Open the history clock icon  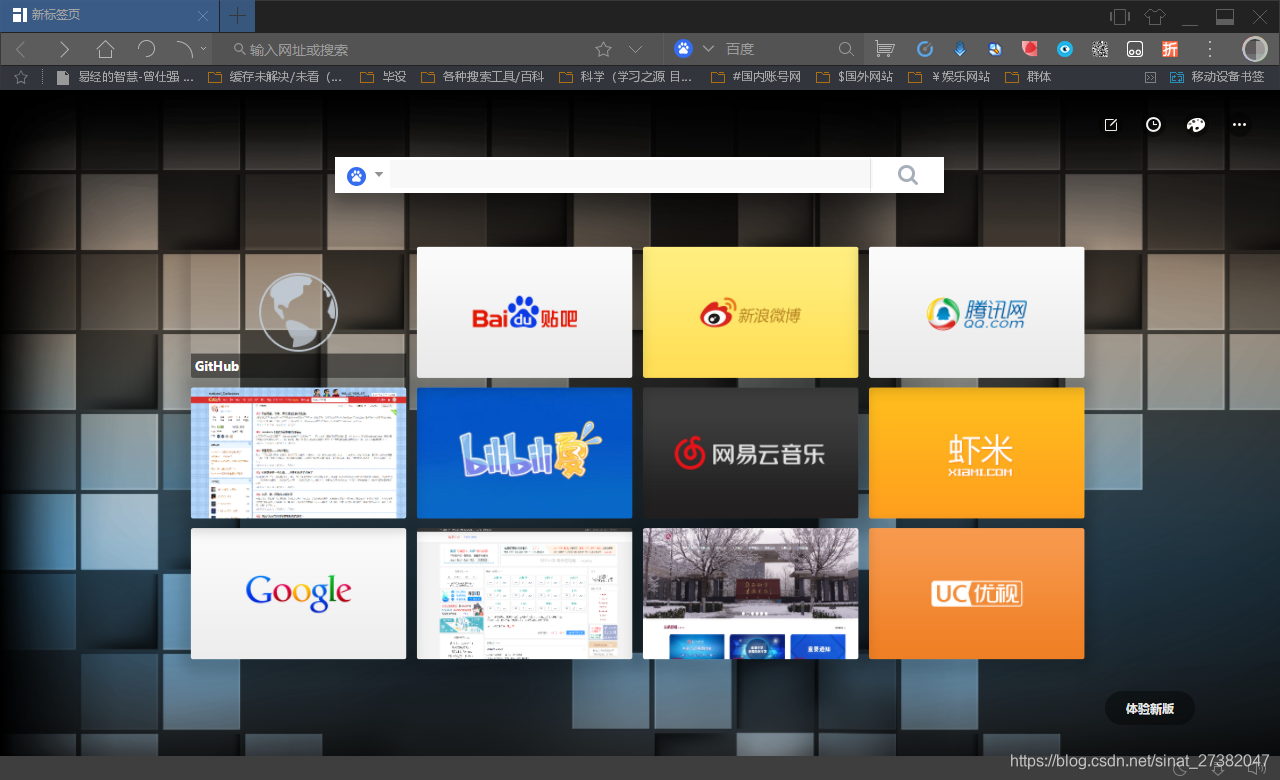pyautogui.click(x=1153, y=125)
